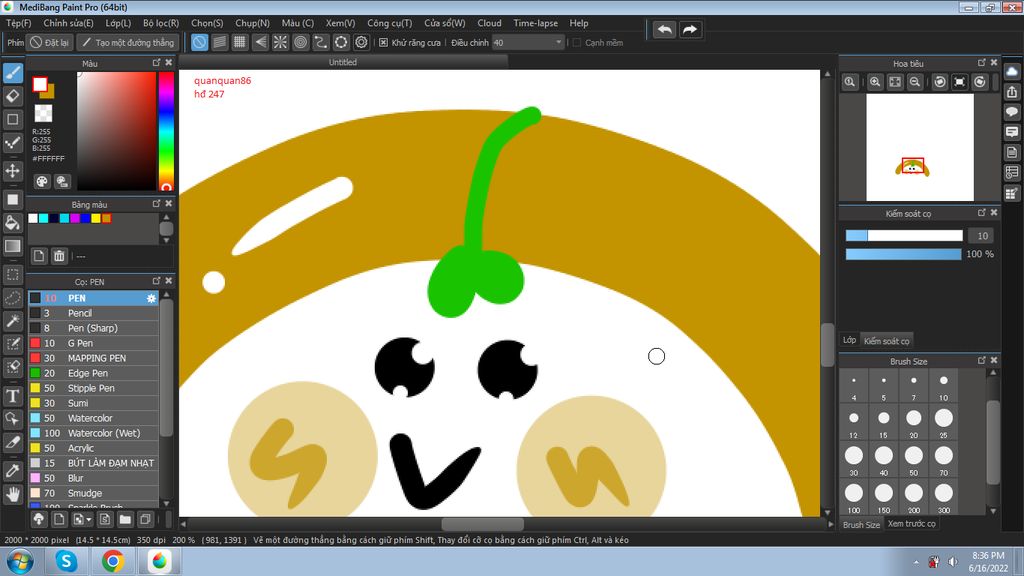Toggle Khử răng cưa checkbox
Screen dimensions: 1024x576
pyautogui.click(x=383, y=42)
